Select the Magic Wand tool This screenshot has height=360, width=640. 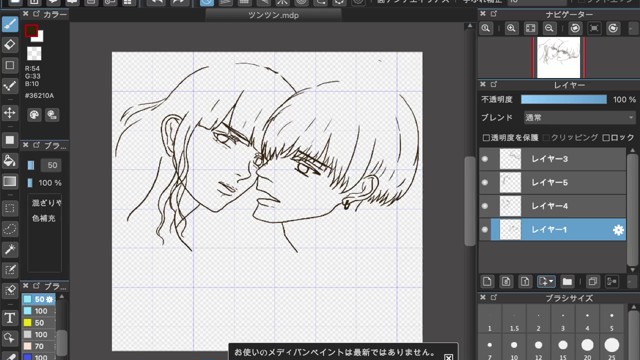[10, 249]
